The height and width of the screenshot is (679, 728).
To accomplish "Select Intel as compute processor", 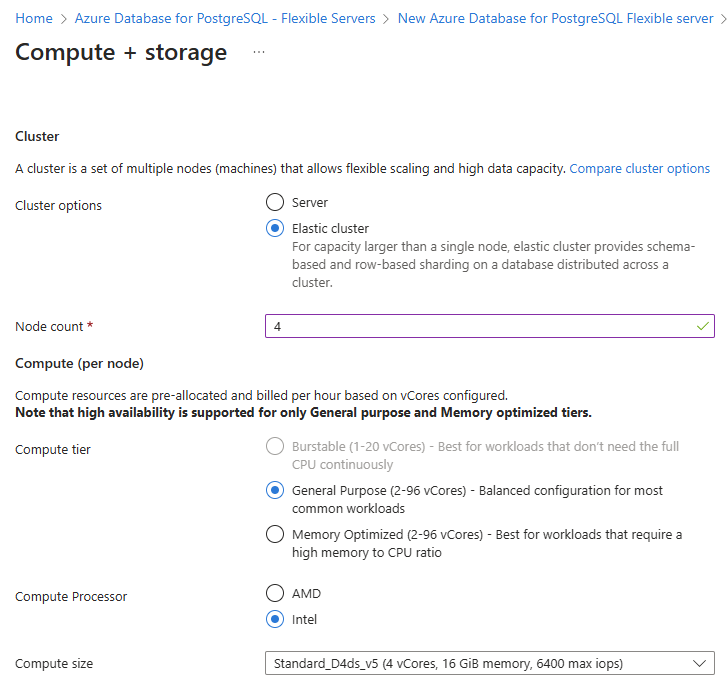I will 275,619.
